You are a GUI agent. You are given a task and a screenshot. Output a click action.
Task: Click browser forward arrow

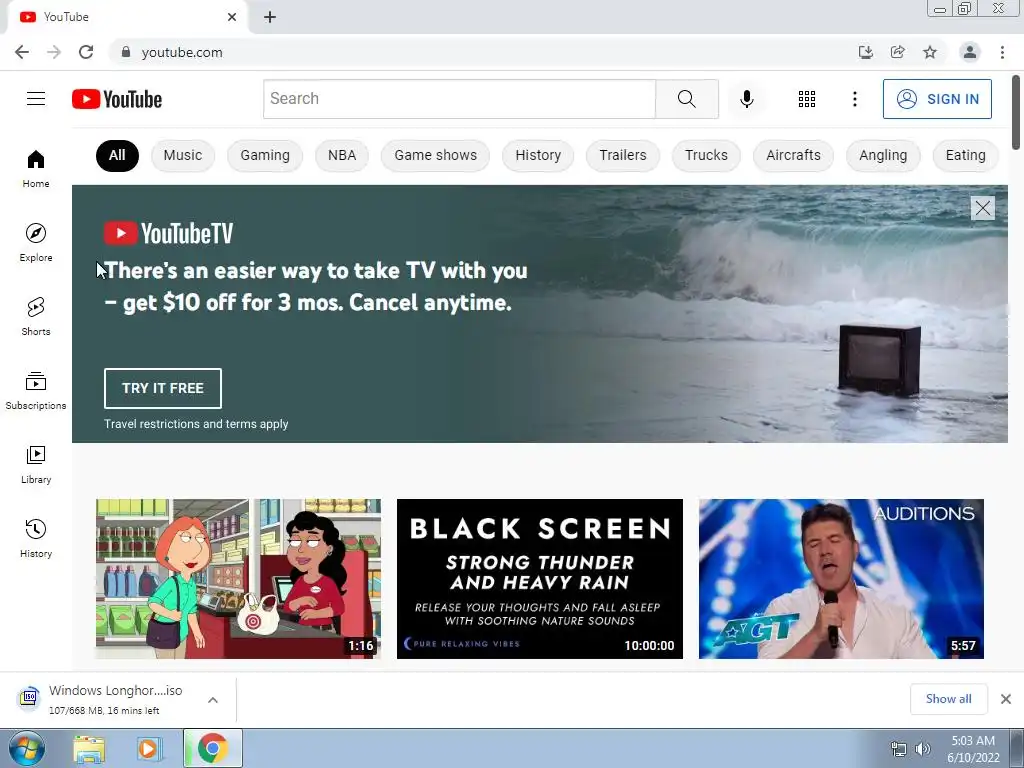(x=54, y=52)
